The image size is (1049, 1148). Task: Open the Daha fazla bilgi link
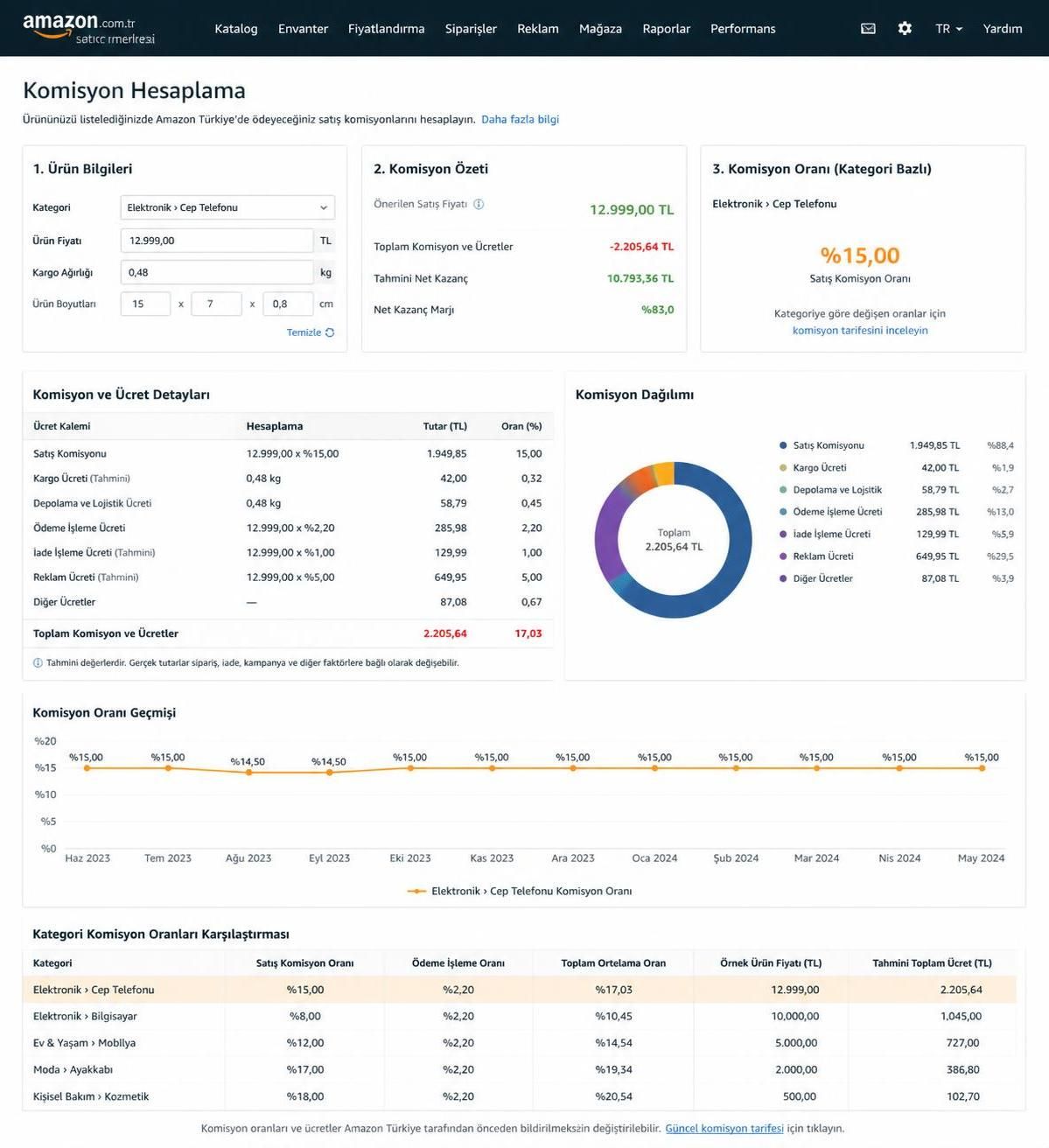pyautogui.click(x=520, y=120)
